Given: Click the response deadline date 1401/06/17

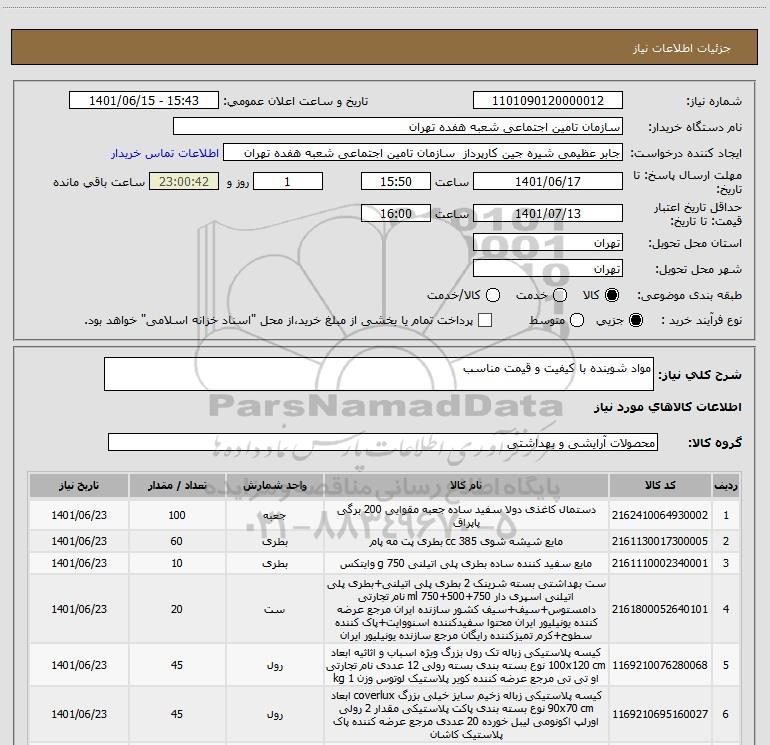Looking at the screenshot, I should pos(548,181).
